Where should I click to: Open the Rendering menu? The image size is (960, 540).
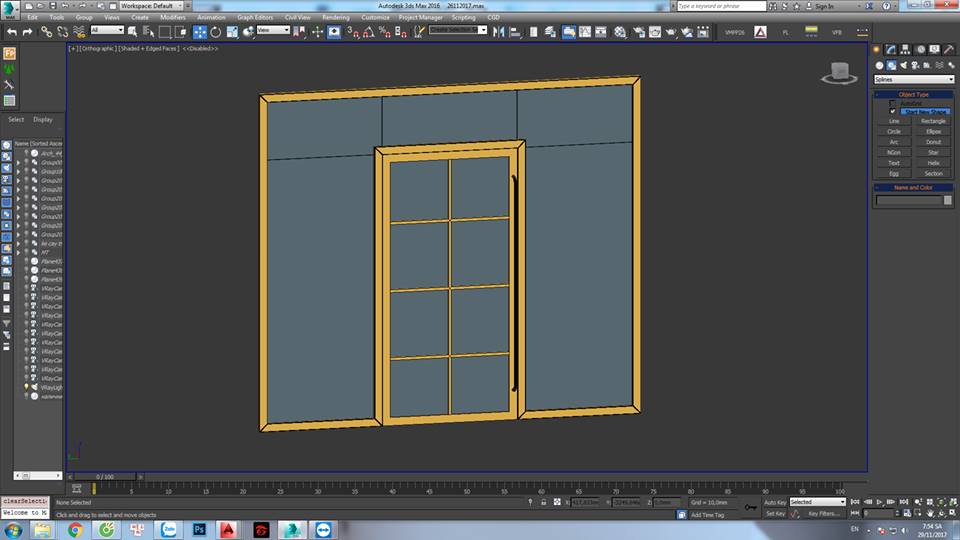click(335, 17)
